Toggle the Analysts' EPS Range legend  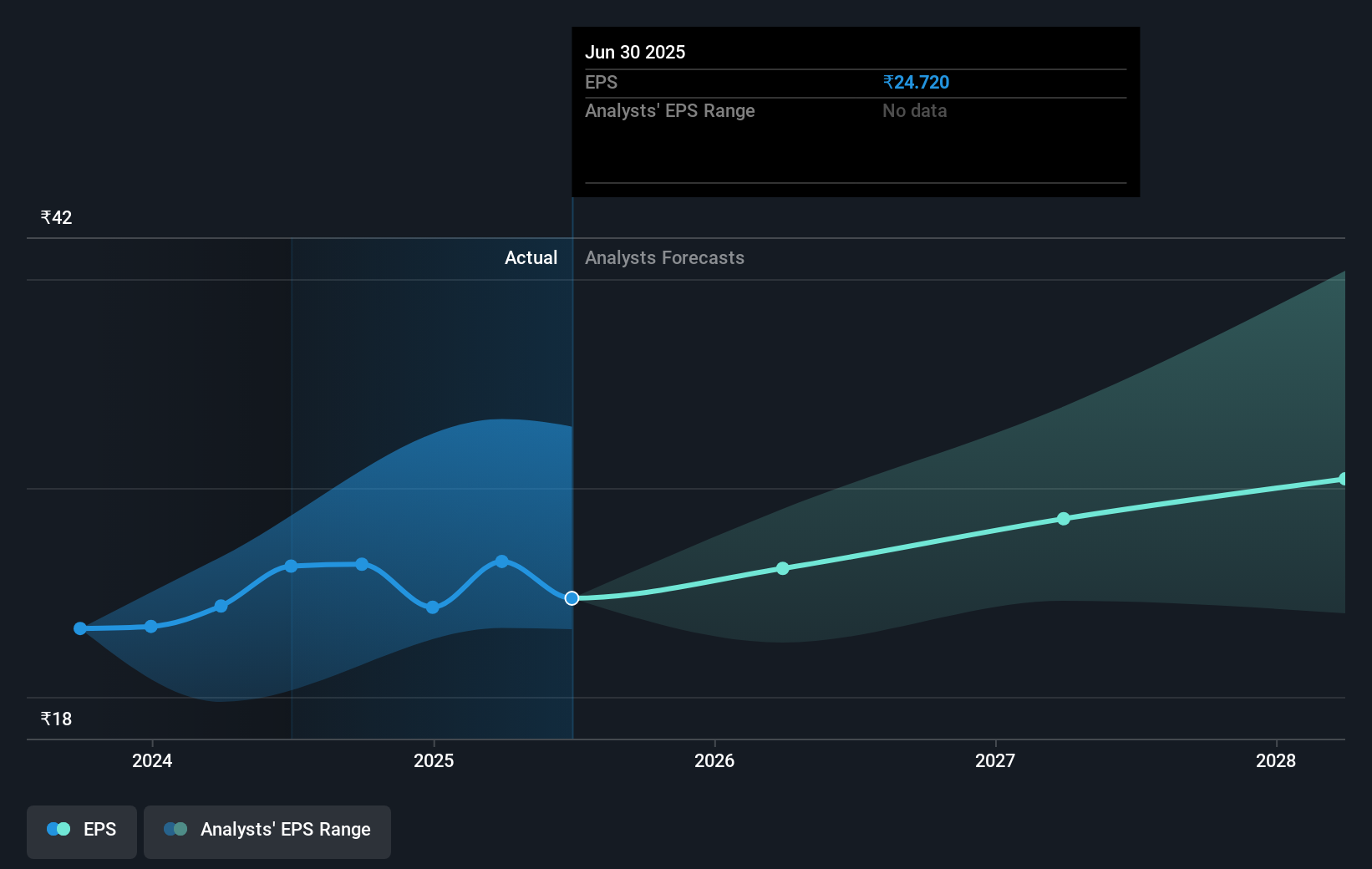coord(267,831)
